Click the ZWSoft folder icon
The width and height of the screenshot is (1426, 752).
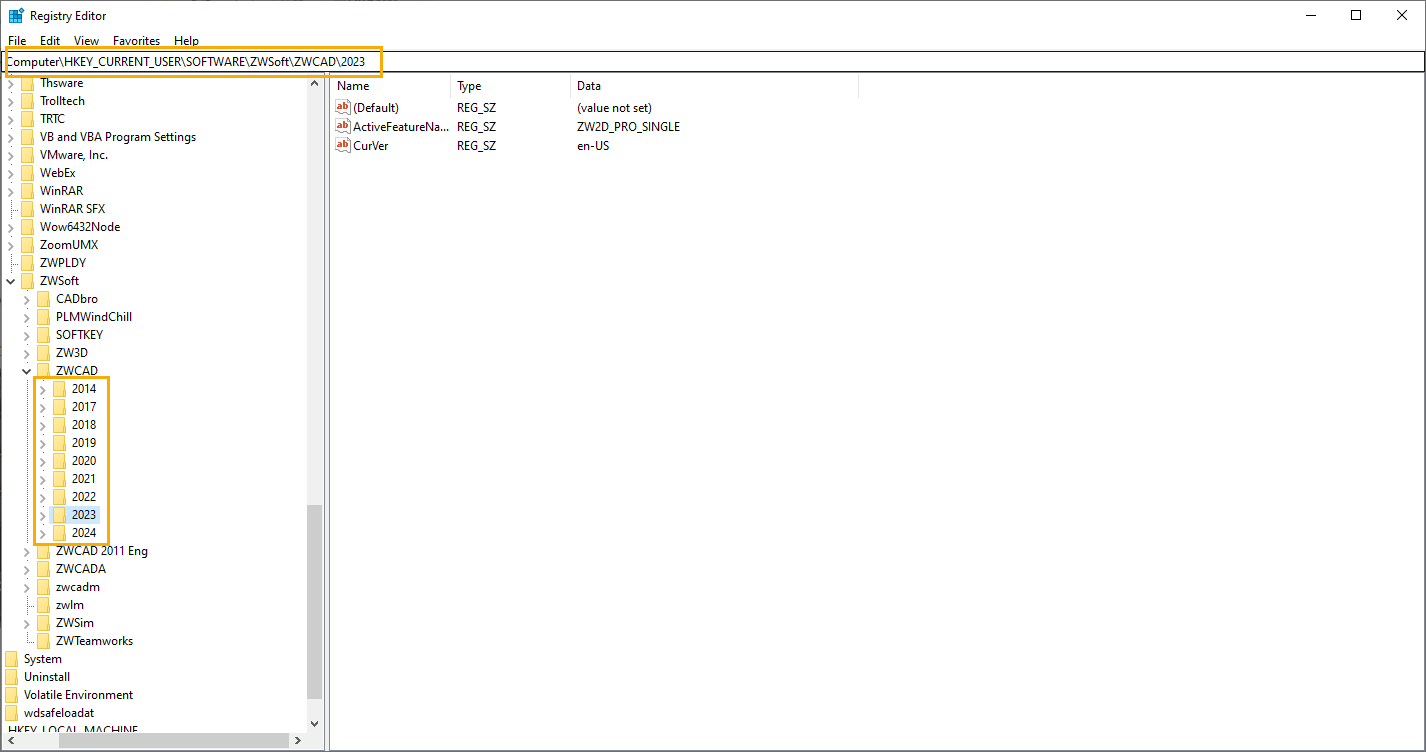[28, 281]
